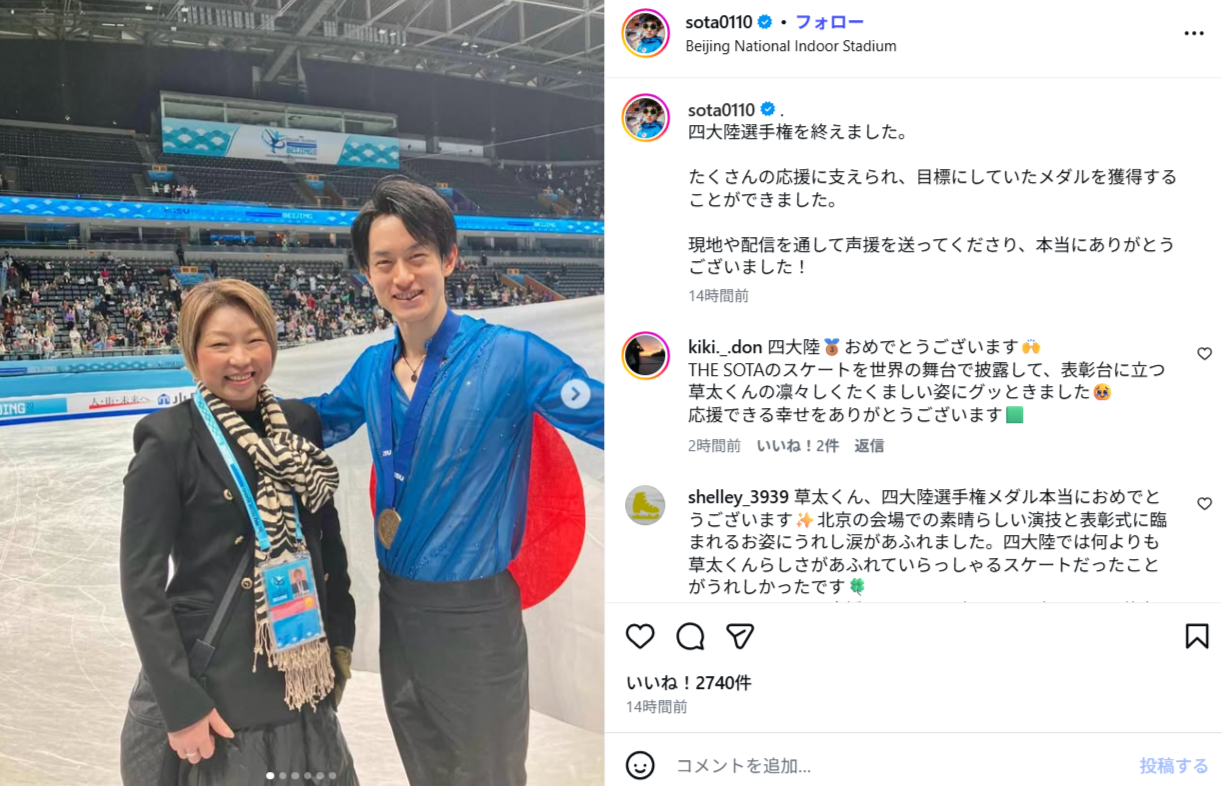
Task: View likes on kiki._.don's comment
Action: click(798, 446)
